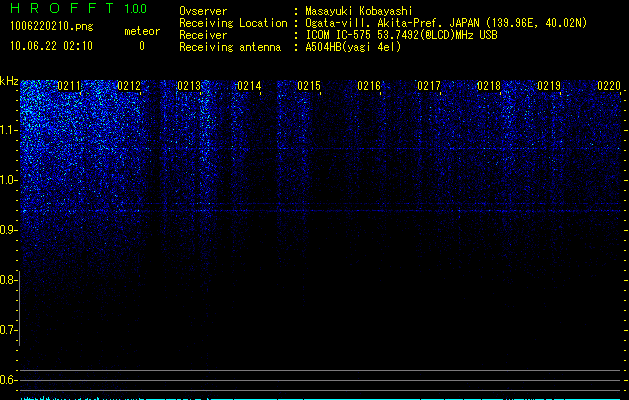Click the meteor count value 0
The image size is (629, 400).
pos(142,46)
